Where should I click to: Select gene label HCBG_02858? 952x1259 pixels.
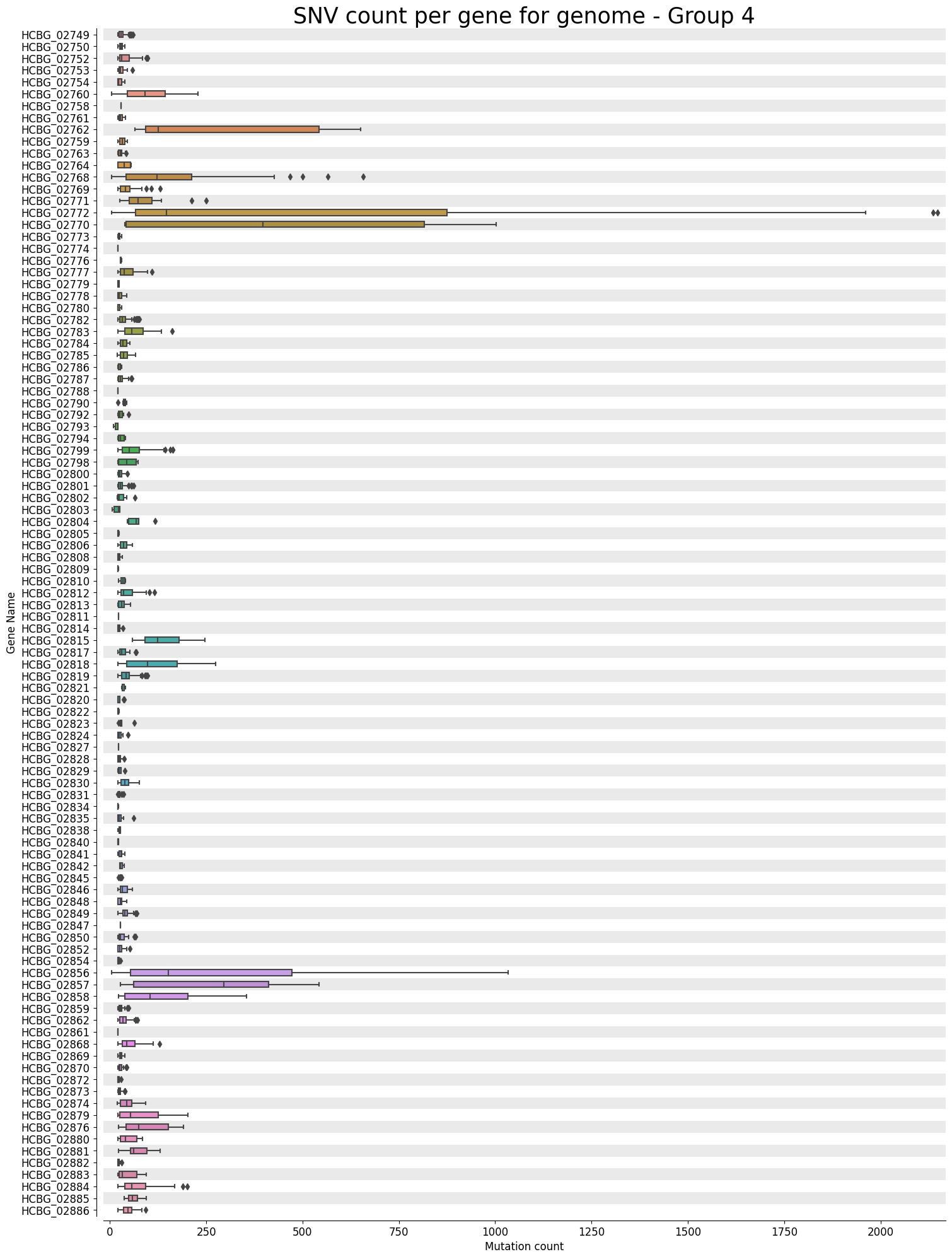[50, 997]
